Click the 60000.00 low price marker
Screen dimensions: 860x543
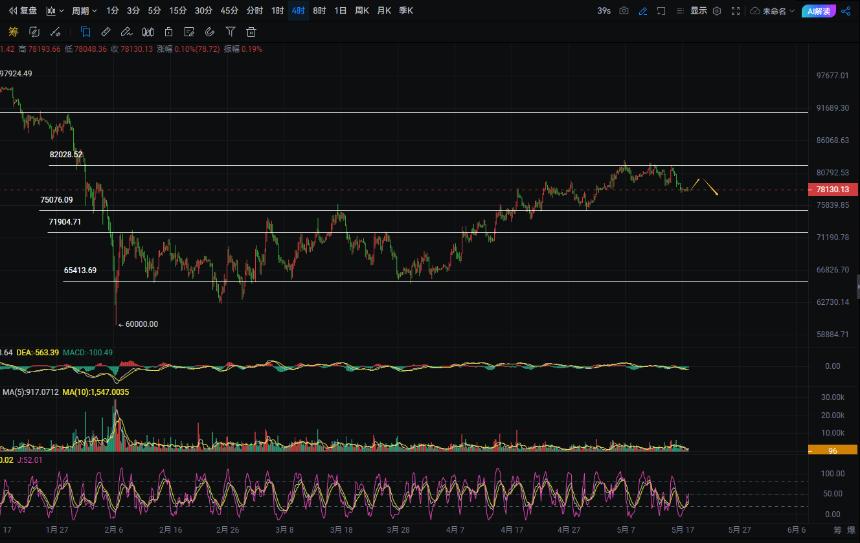tap(138, 324)
